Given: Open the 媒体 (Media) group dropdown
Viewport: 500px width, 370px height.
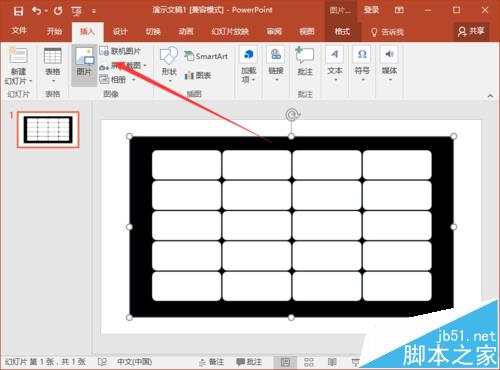Looking at the screenshot, I should pos(389,64).
